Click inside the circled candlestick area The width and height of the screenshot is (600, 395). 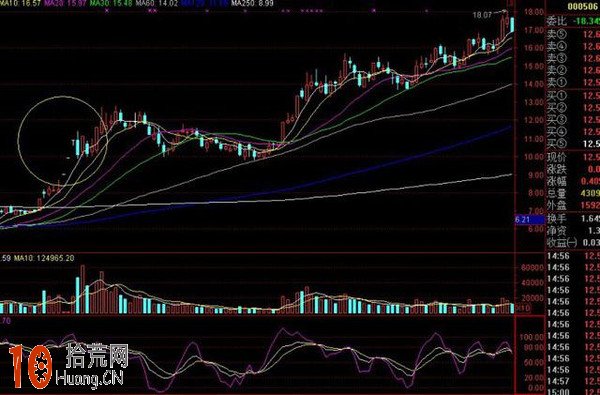pyautogui.click(x=63, y=141)
